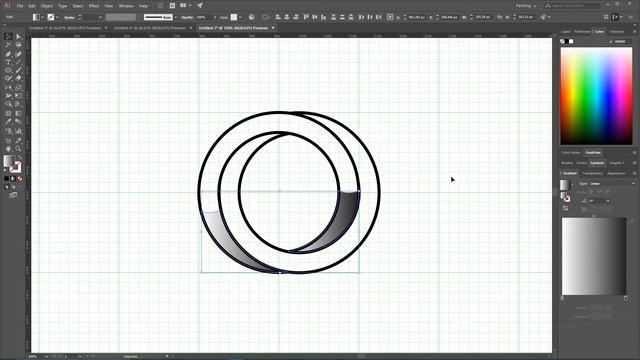This screenshot has height=360, width=640.
Task: Open the Effect menu
Action: pyautogui.click(x=94, y=6)
